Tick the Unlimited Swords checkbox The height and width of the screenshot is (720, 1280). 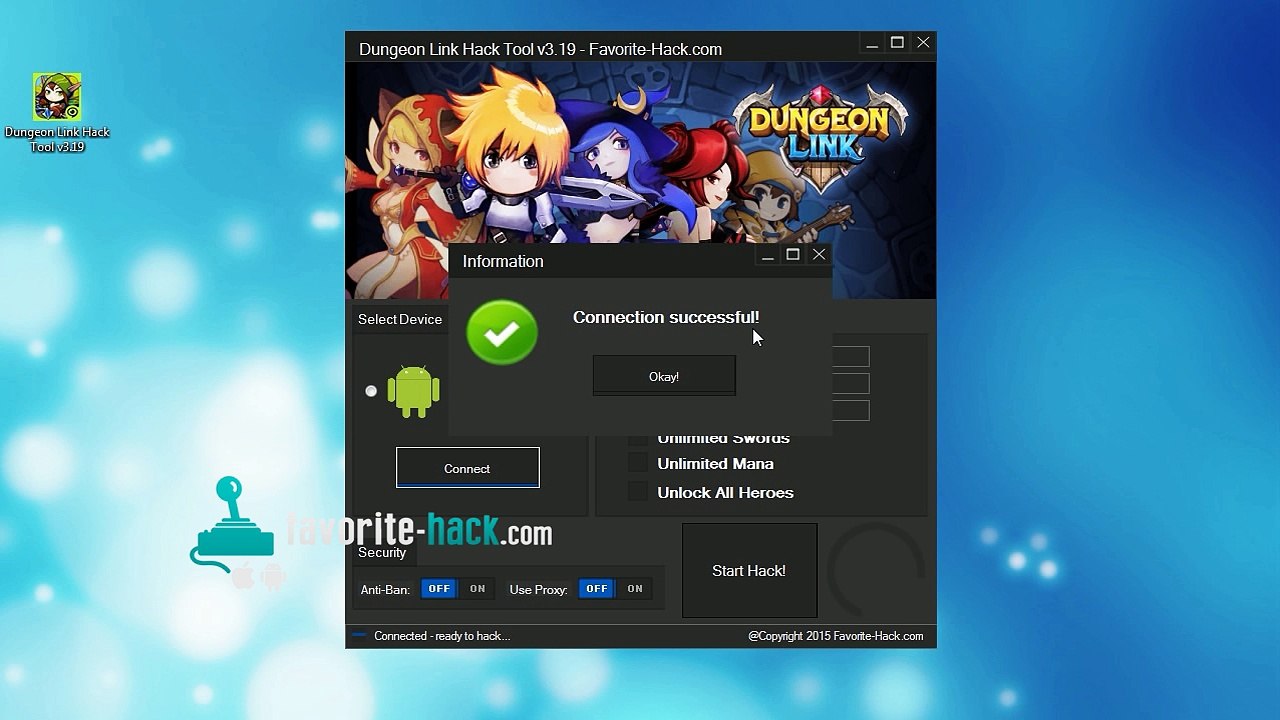pos(638,439)
